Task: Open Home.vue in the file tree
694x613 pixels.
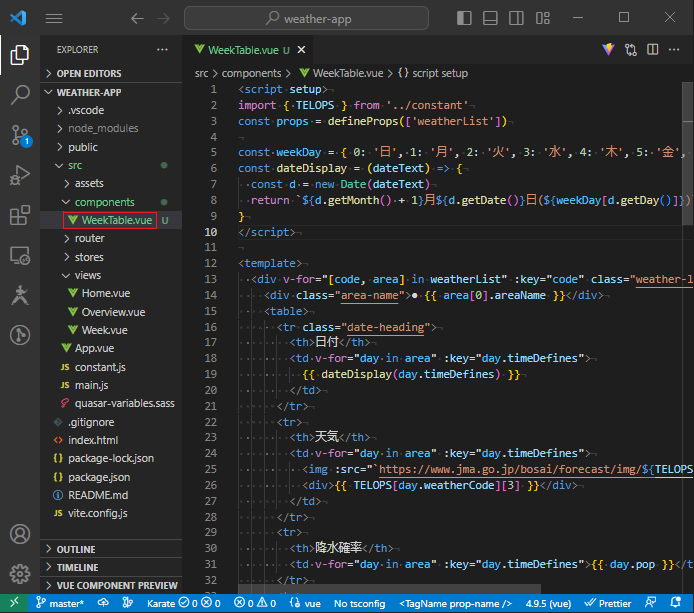Action: click(x=111, y=293)
